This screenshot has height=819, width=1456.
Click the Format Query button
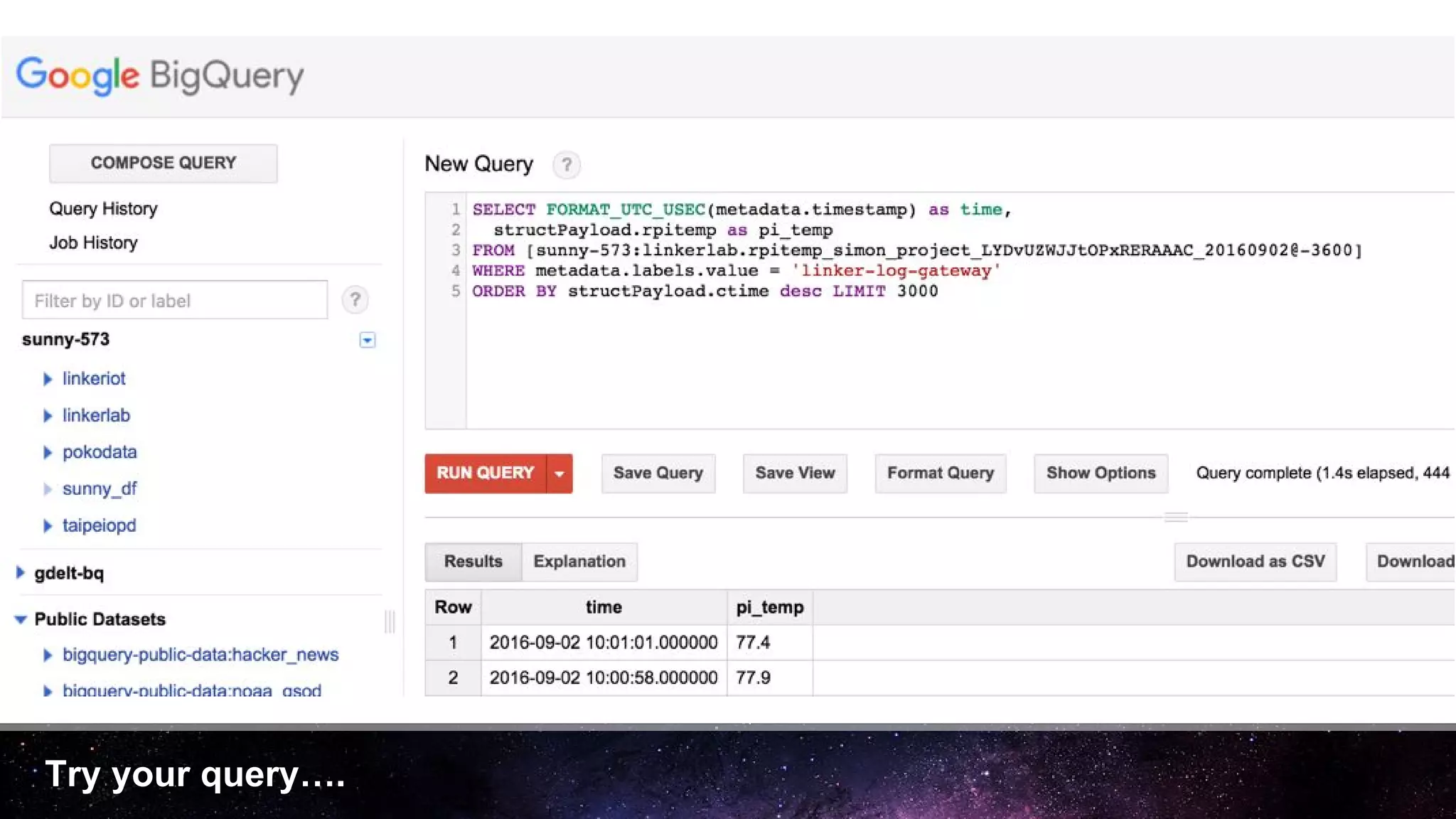(940, 473)
